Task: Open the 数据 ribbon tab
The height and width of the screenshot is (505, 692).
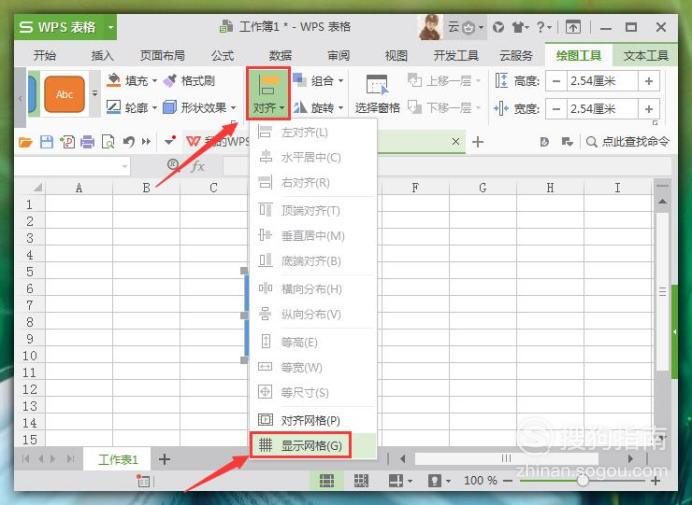Action: click(280, 56)
